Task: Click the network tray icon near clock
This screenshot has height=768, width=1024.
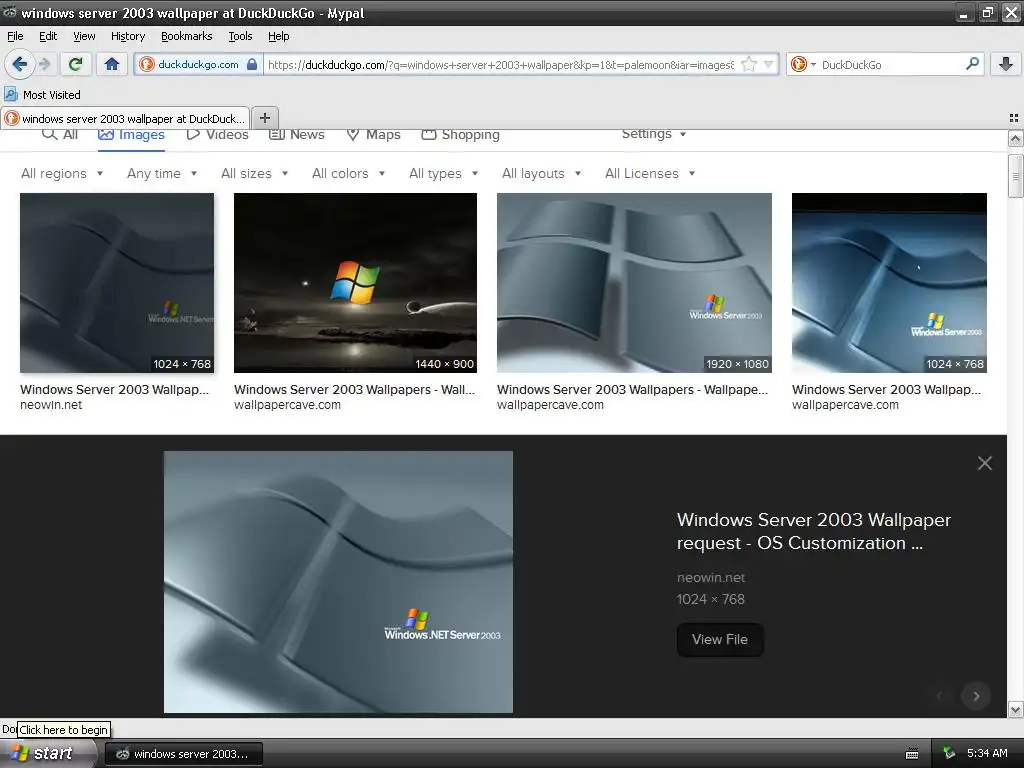Action: point(949,754)
